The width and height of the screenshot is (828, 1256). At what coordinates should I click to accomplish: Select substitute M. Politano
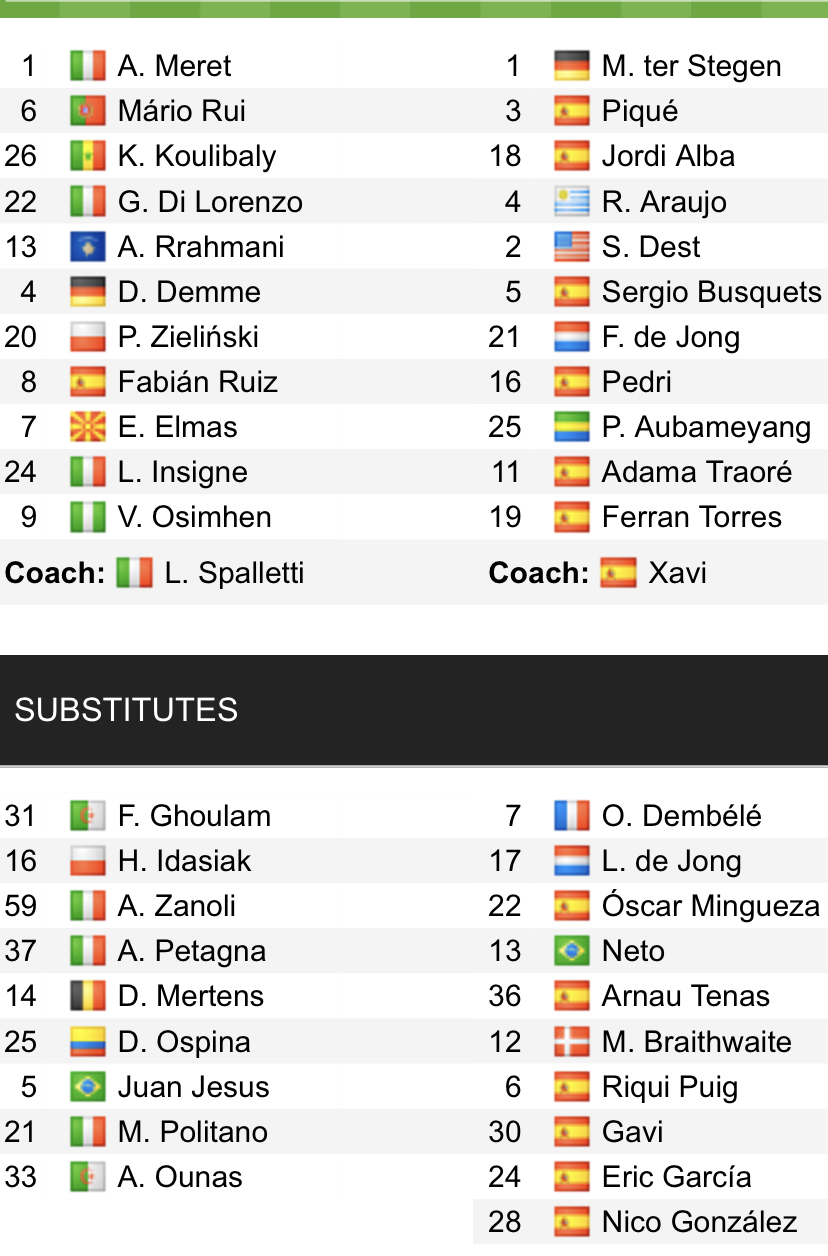[x=192, y=1132]
